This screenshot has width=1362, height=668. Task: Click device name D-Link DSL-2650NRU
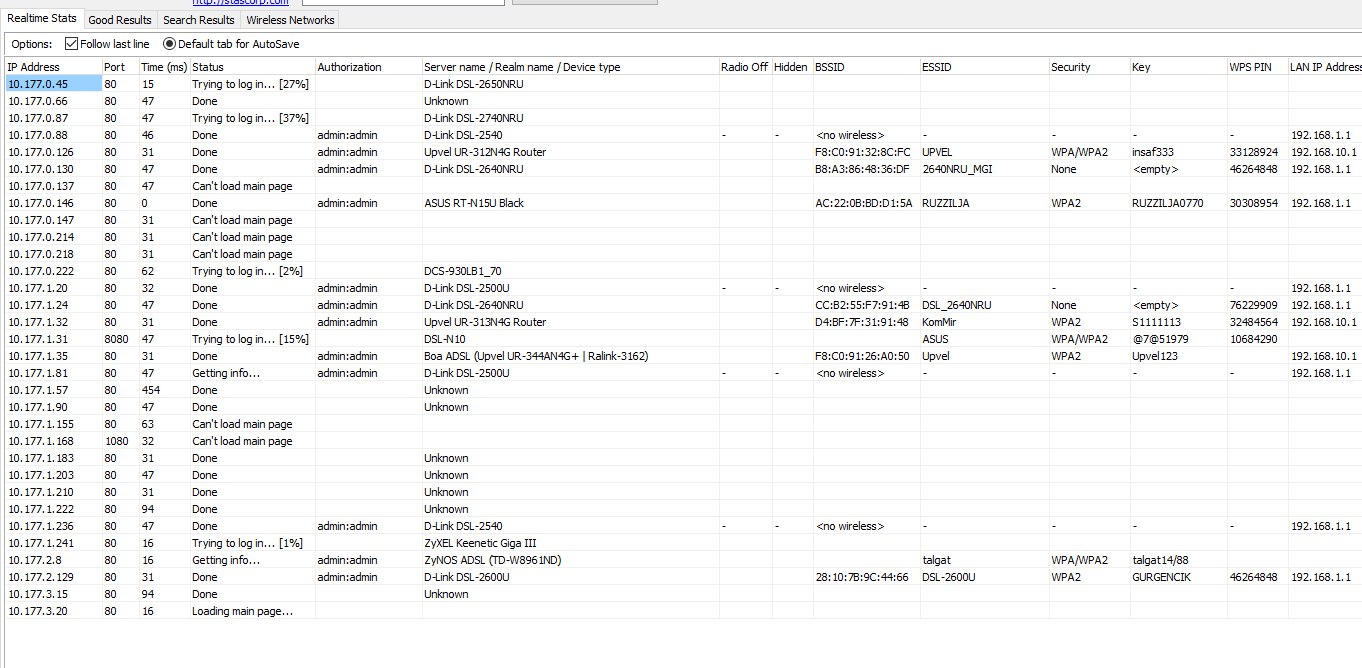click(x=473, y=84)
